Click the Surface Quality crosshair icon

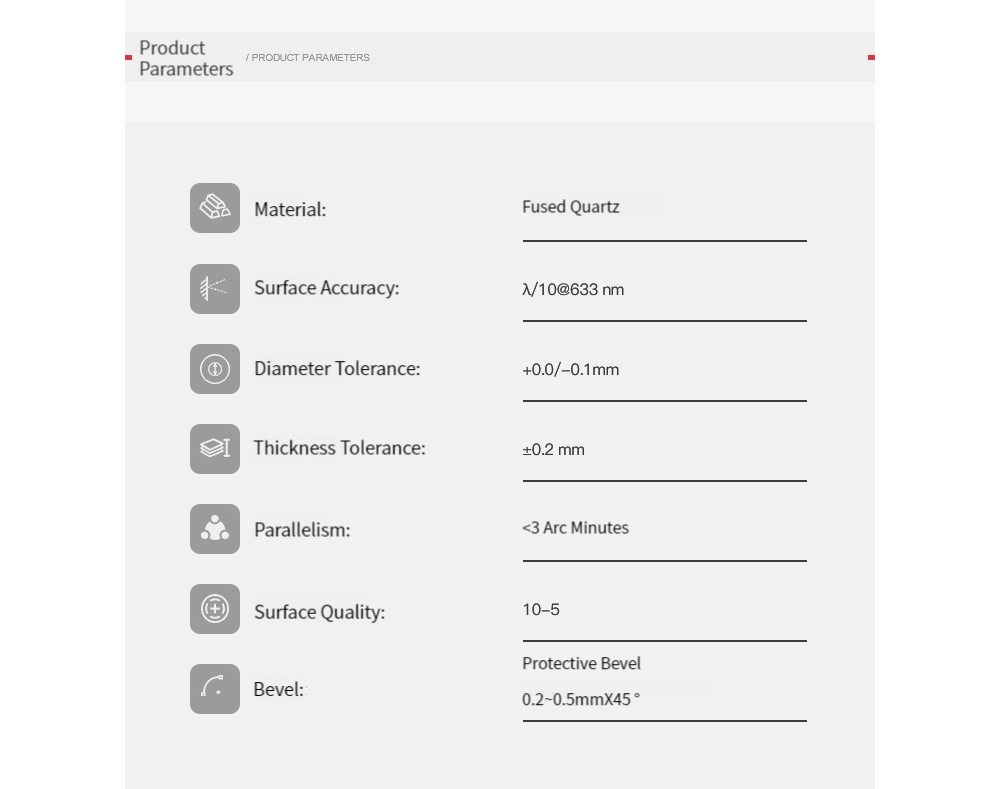click(215, 608)
